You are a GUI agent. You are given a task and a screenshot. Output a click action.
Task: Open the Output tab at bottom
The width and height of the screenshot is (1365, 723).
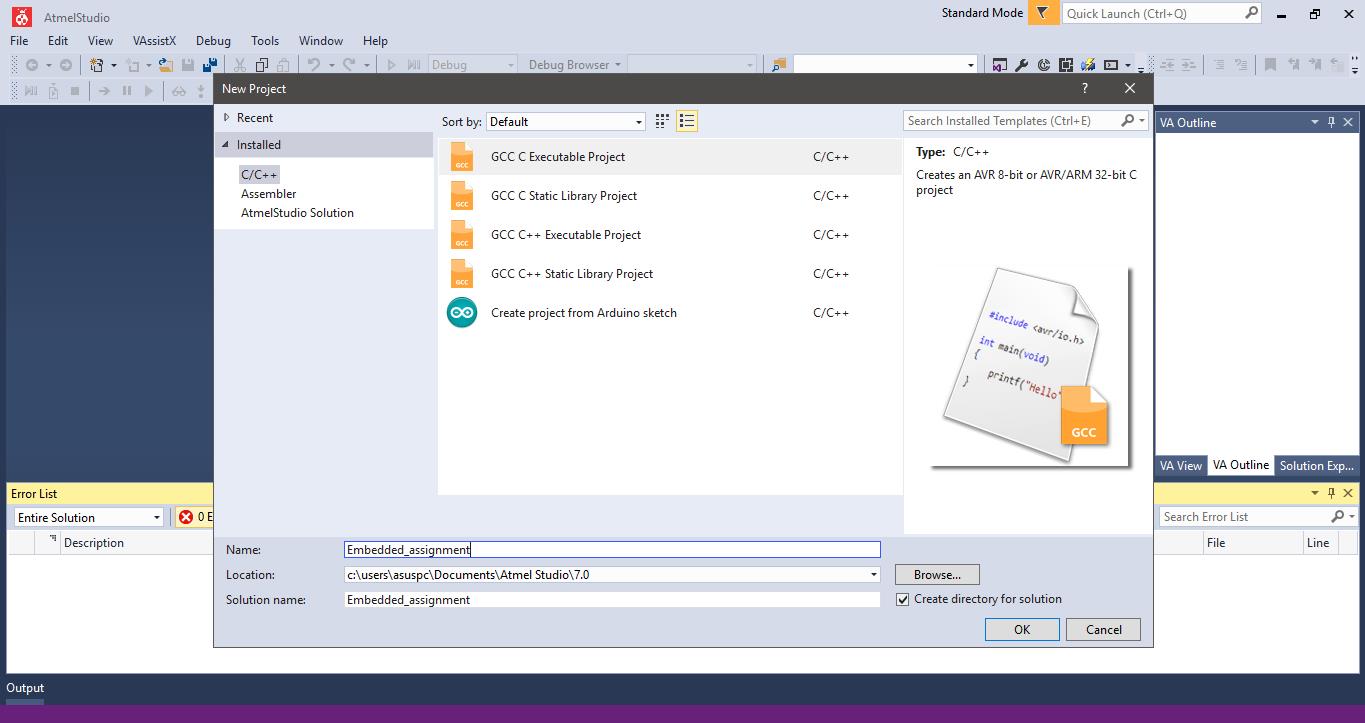(x=25, y=688)
